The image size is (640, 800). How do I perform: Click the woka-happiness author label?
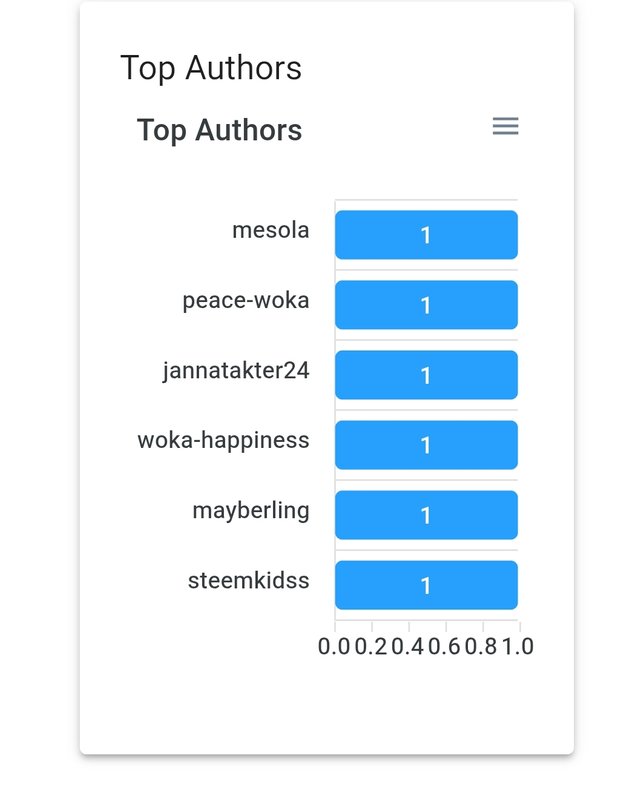(224, 441)
